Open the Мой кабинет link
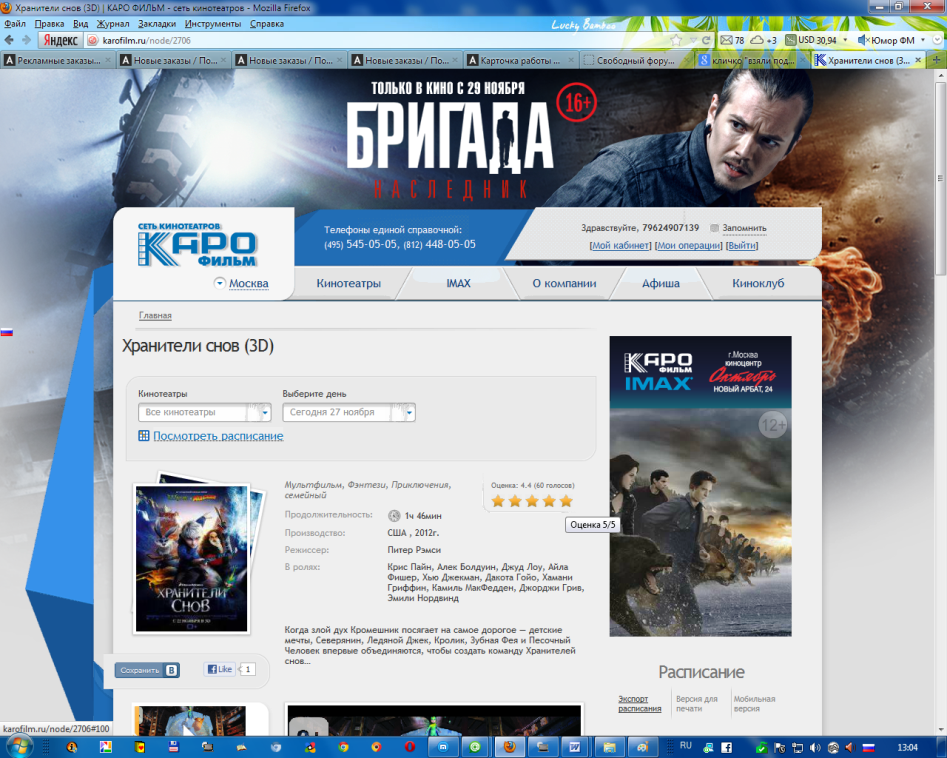Screen dimensions: 947x758 click(620, 245)
